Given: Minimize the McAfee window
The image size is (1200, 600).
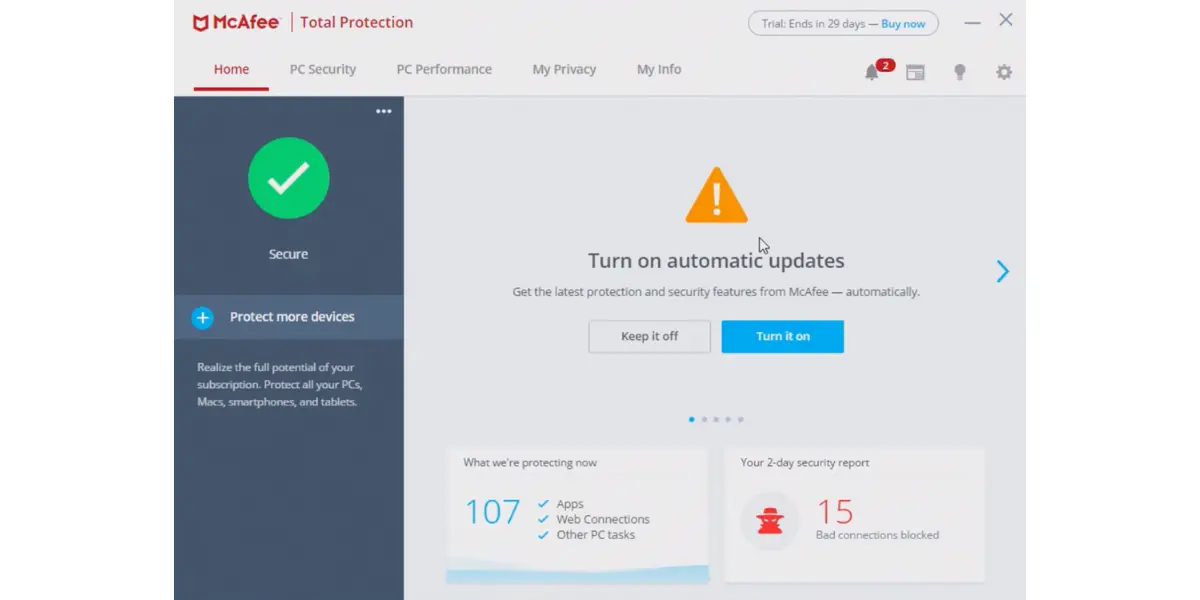Looking at the screenshot, I should (972, 22).
